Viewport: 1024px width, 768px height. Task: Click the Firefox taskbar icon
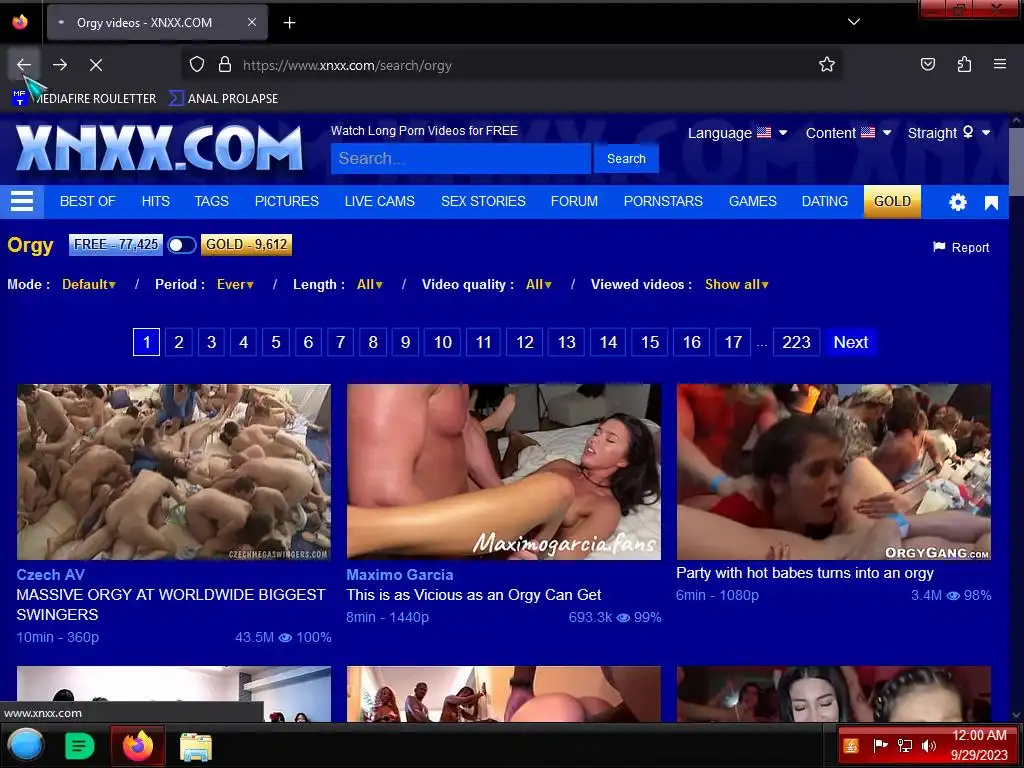pos(137,746)
